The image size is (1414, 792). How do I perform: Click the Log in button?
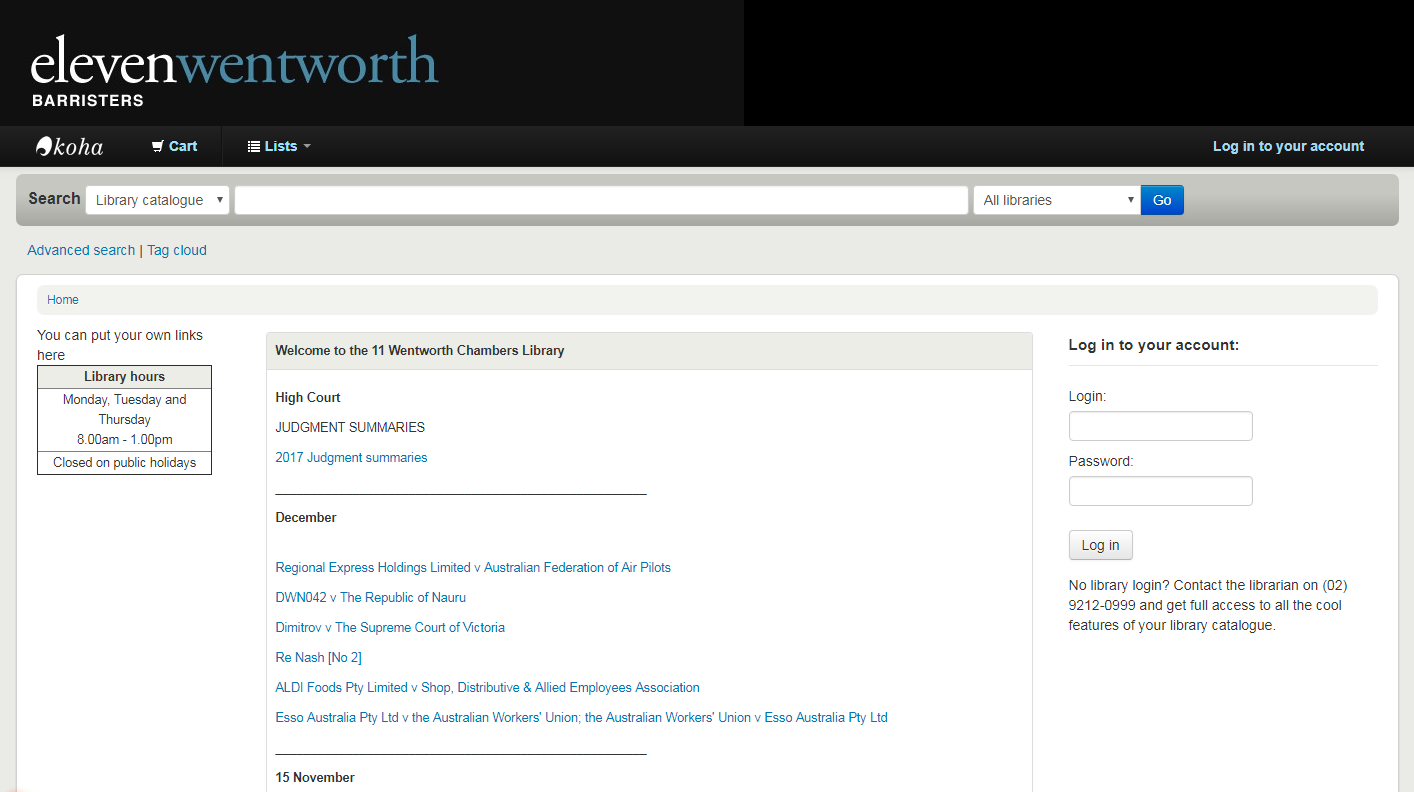pos(1100,545)
